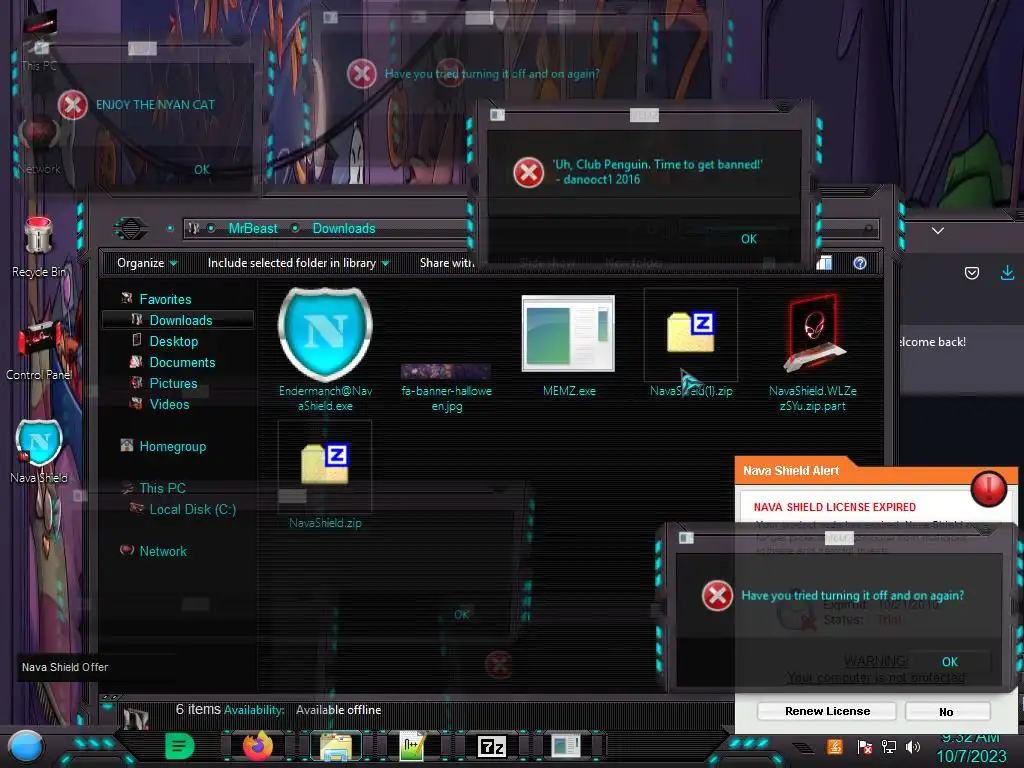The width and height of the screenshot is (1024, 768).
Task: Click Renew License button
Action: pos(827,711)
